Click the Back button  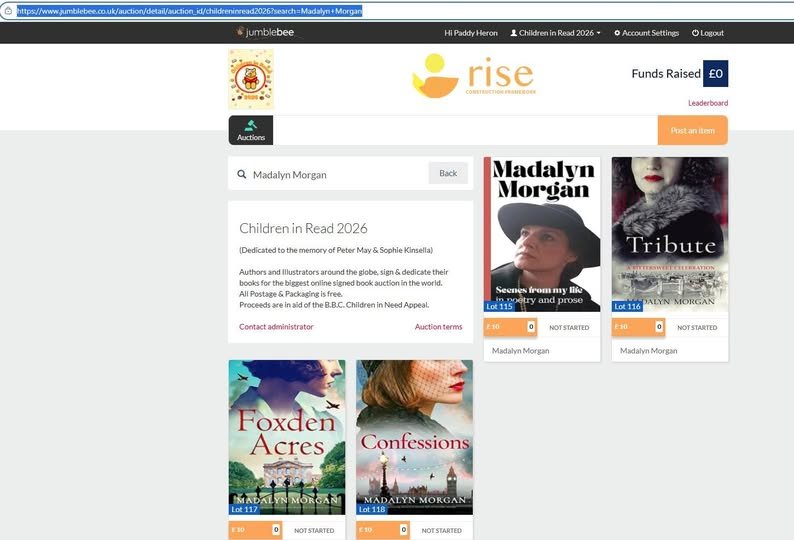[448, 173]
